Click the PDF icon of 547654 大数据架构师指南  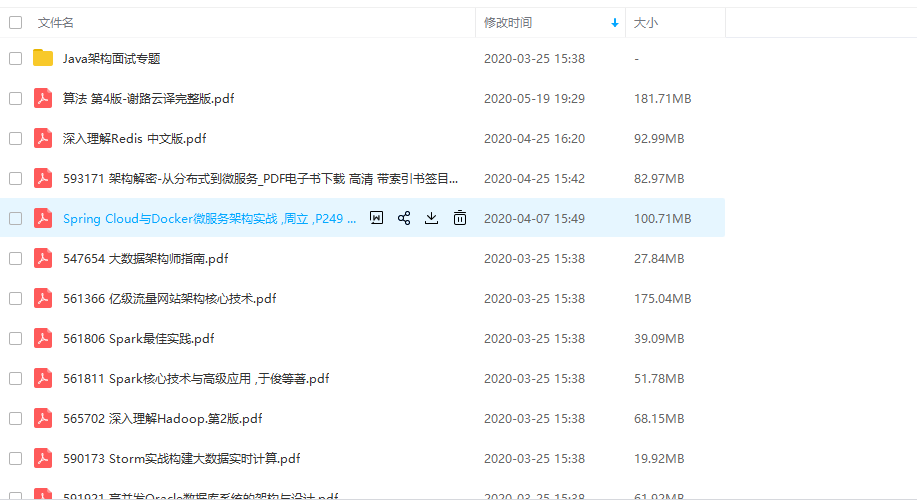(43, 258)
